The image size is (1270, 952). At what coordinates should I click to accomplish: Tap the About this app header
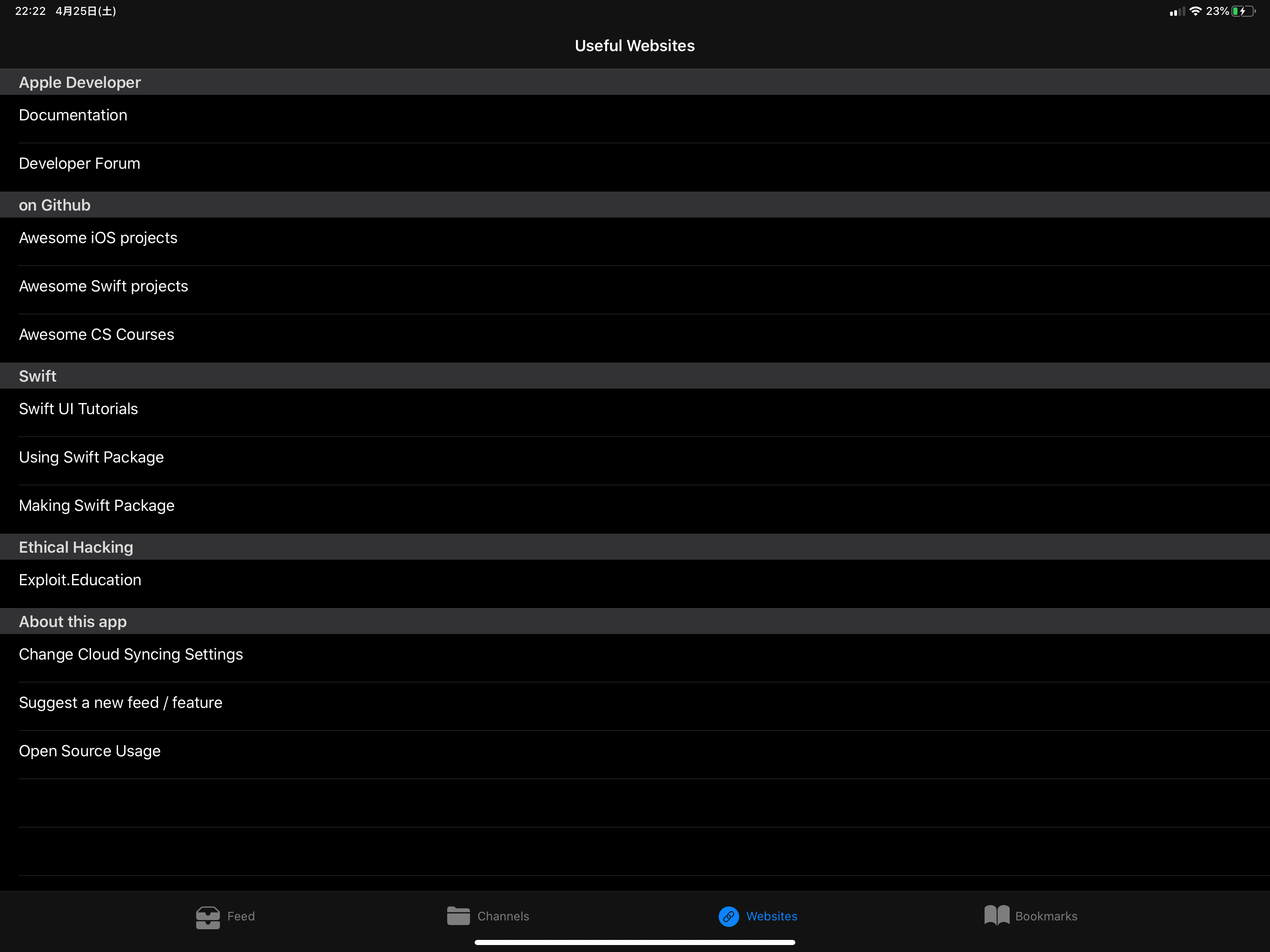[x=635, y=622]
